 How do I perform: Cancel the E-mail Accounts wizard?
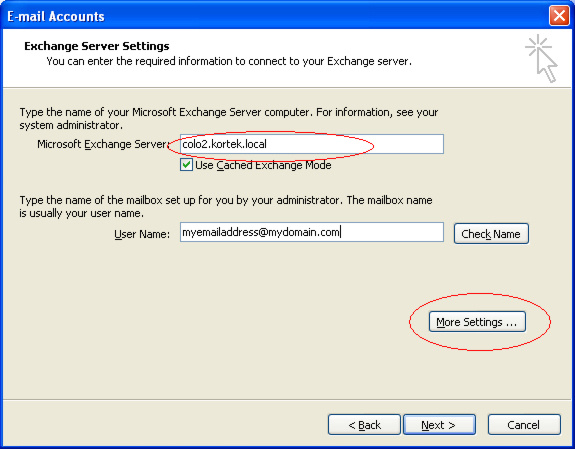(x=524, y=425)
